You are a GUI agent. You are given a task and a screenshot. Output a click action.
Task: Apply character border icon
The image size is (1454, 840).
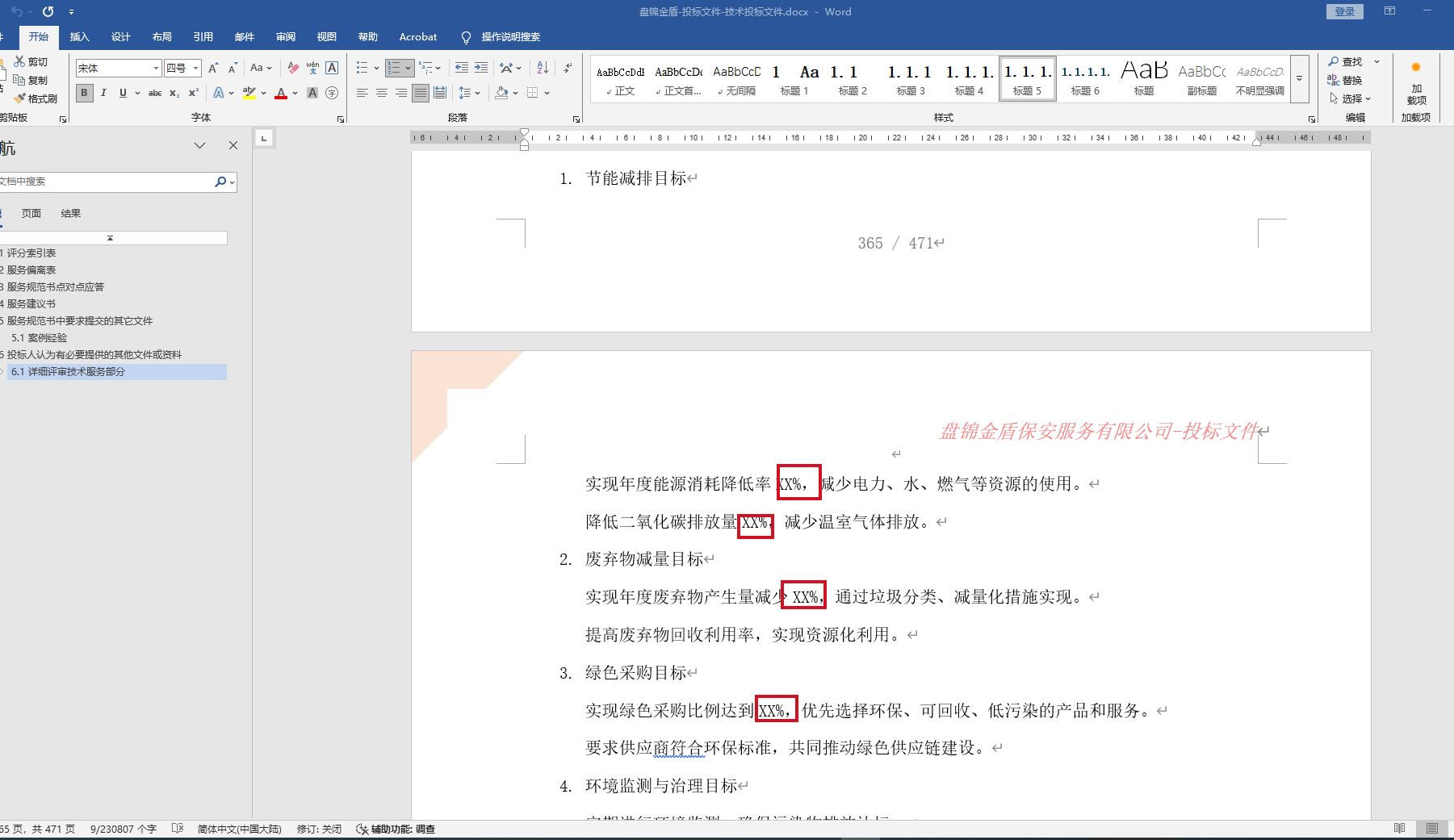click(x=332, y=69)
